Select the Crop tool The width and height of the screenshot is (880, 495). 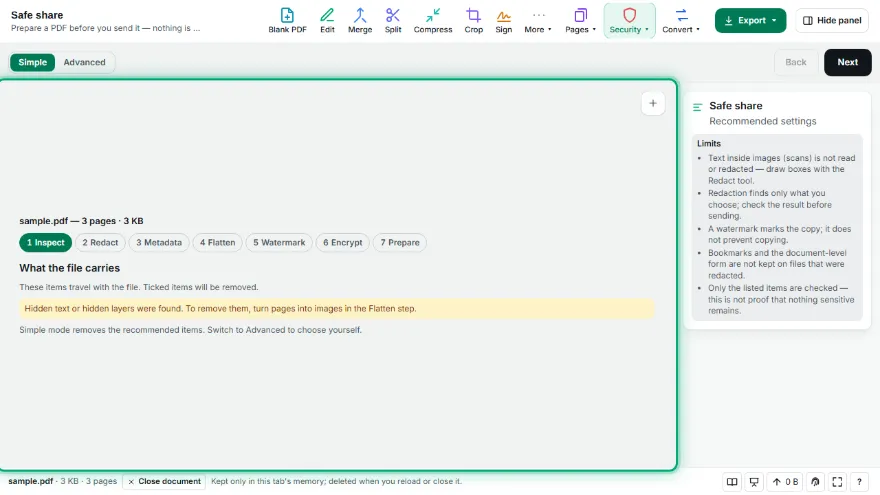click(473, 21)
